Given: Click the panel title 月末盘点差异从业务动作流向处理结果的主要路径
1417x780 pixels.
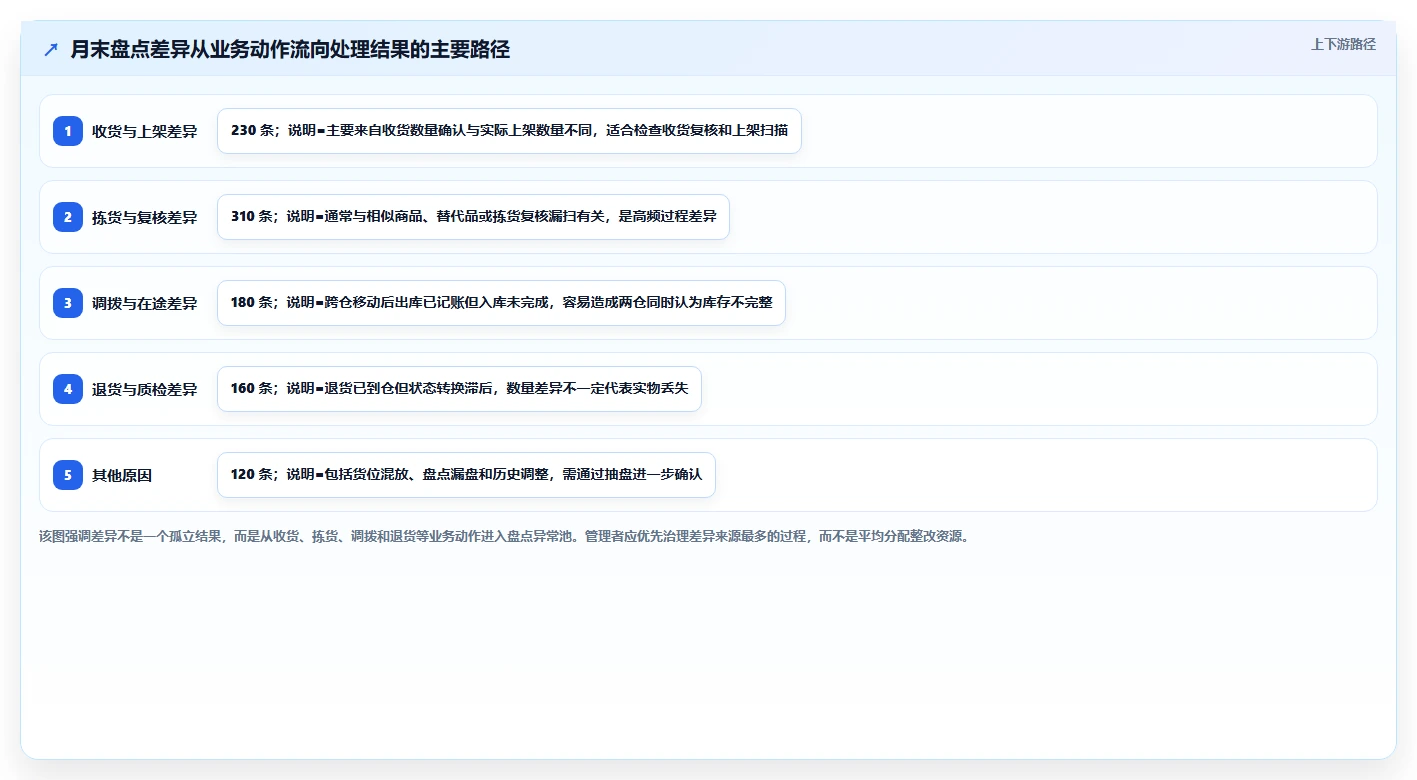Looking at the screenshot, I should (290, 49).
